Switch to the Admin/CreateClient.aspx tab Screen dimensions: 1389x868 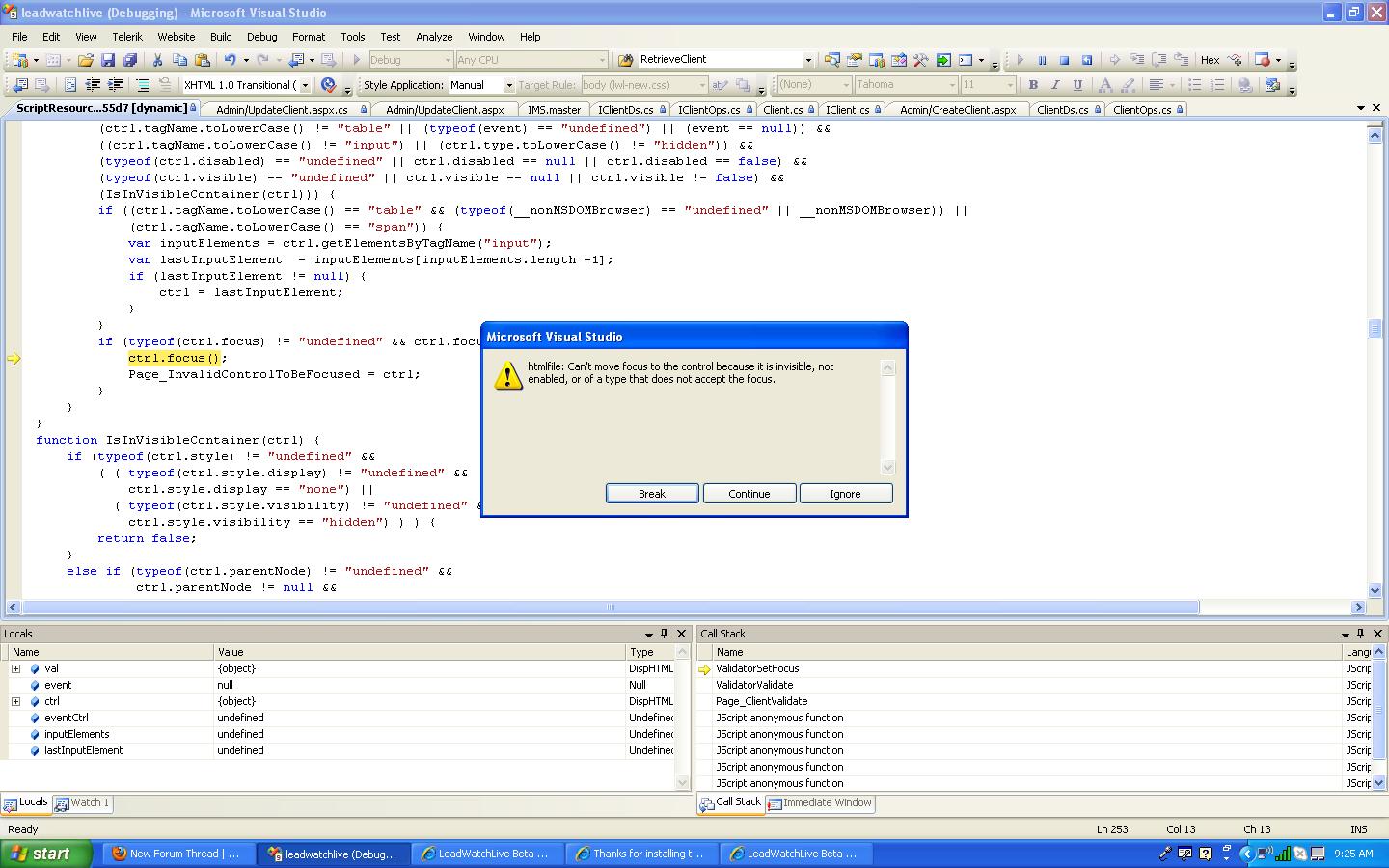(957, 110)
